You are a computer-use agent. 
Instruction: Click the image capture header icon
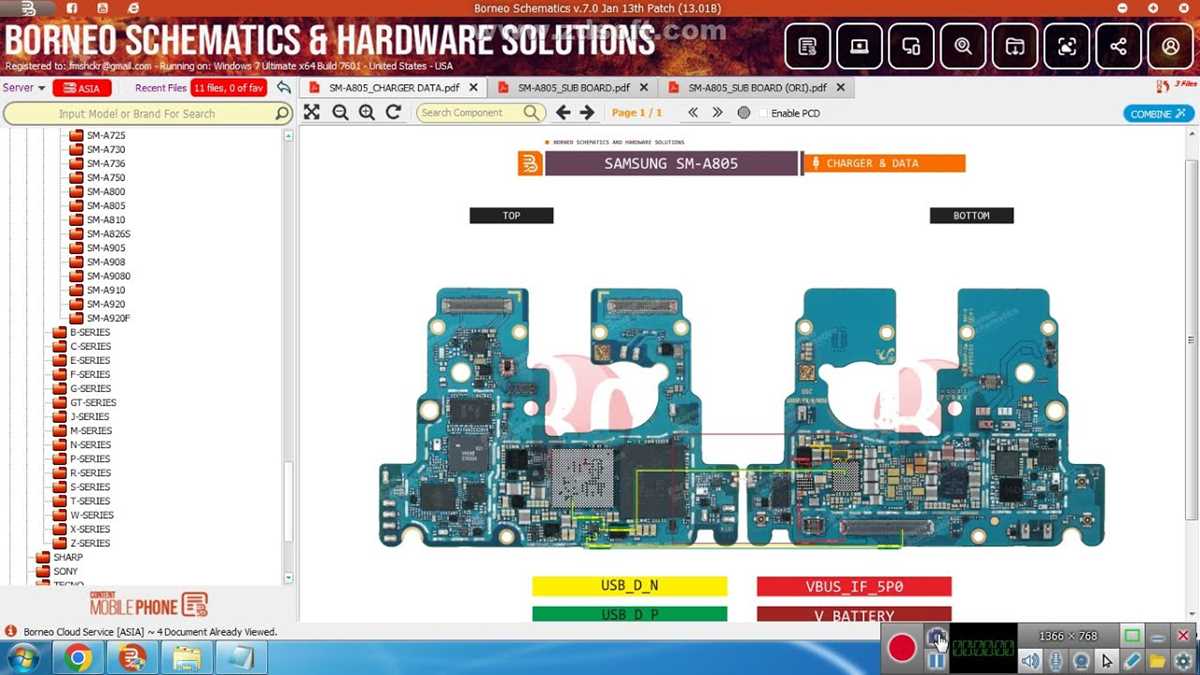tap(1067, 46)
